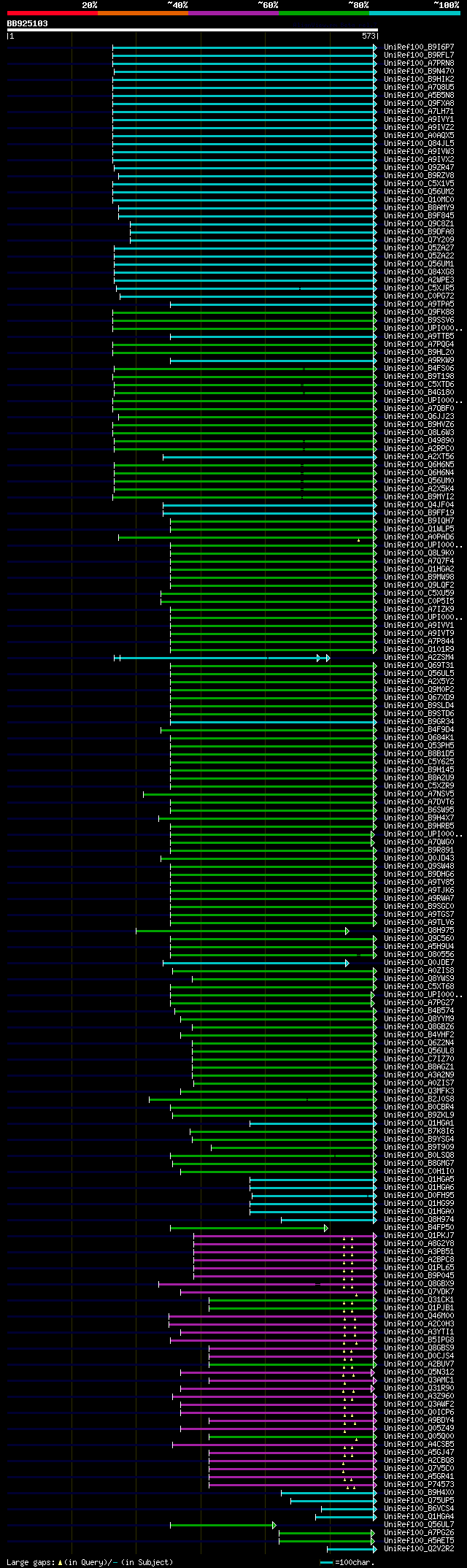Screen dimensions: 467x1568
Task: Select label UniRef100_Q75UP5
Action: click(x=419, y=1500)
